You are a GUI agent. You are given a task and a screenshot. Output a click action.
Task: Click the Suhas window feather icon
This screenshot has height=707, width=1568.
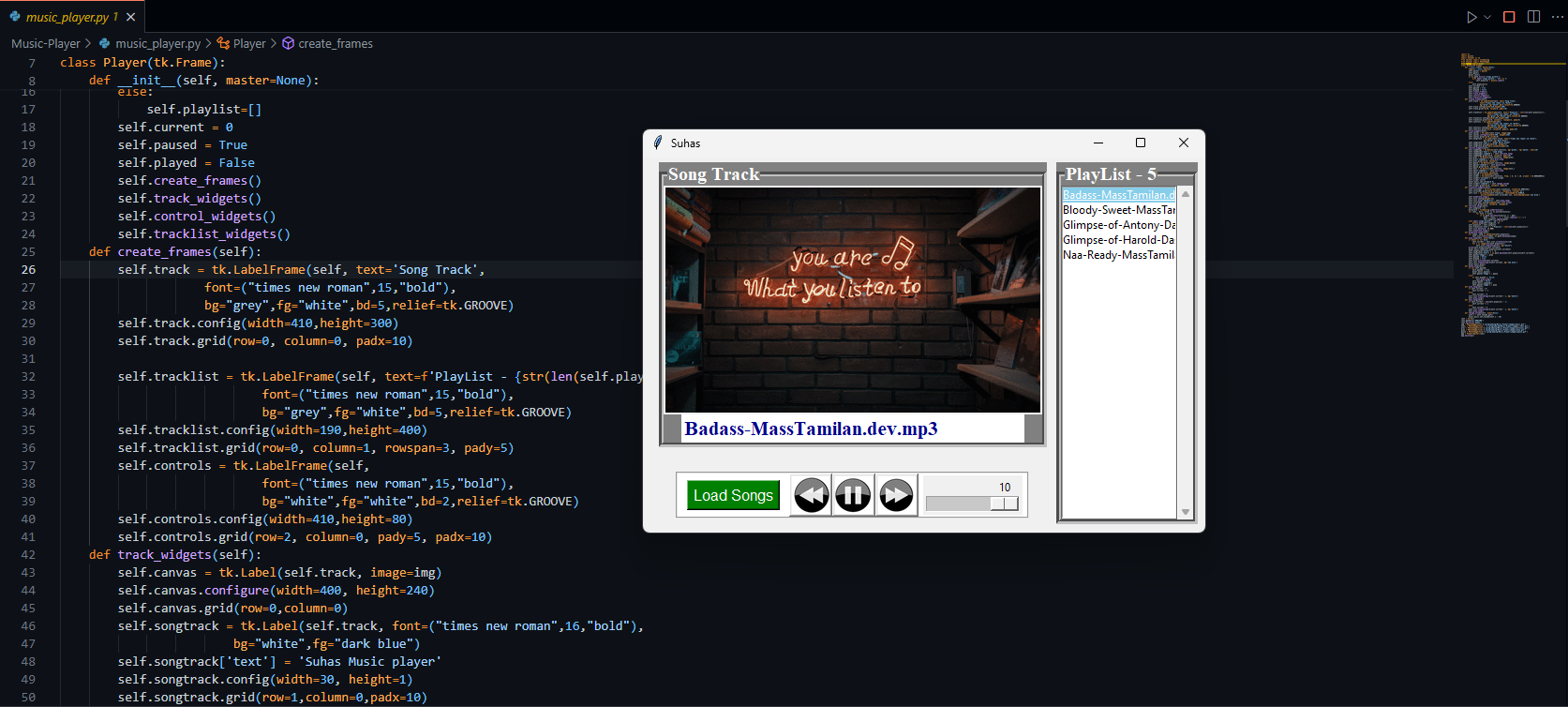tap(658, 143)
